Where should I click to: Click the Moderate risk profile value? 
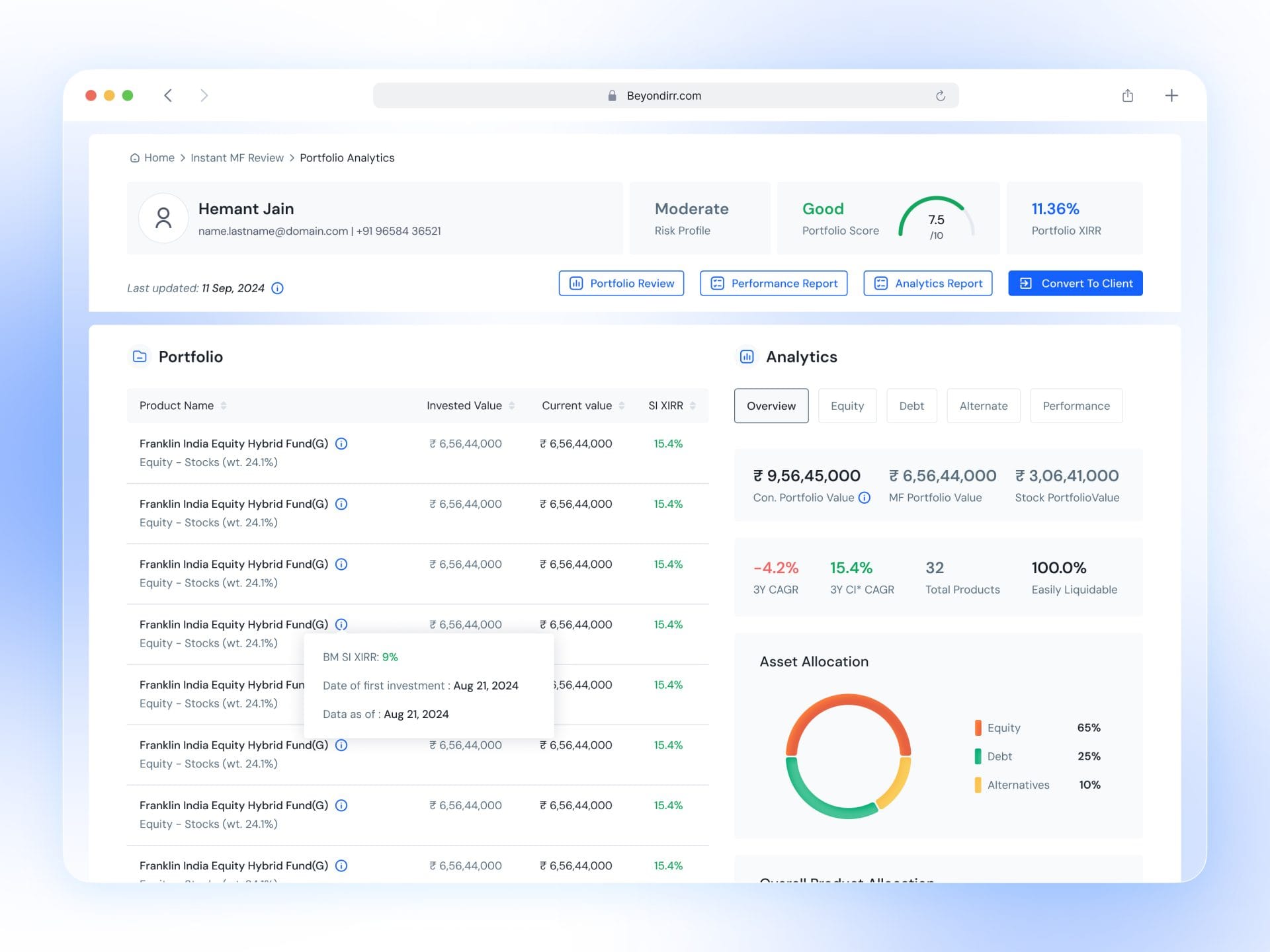pos(692,209)
